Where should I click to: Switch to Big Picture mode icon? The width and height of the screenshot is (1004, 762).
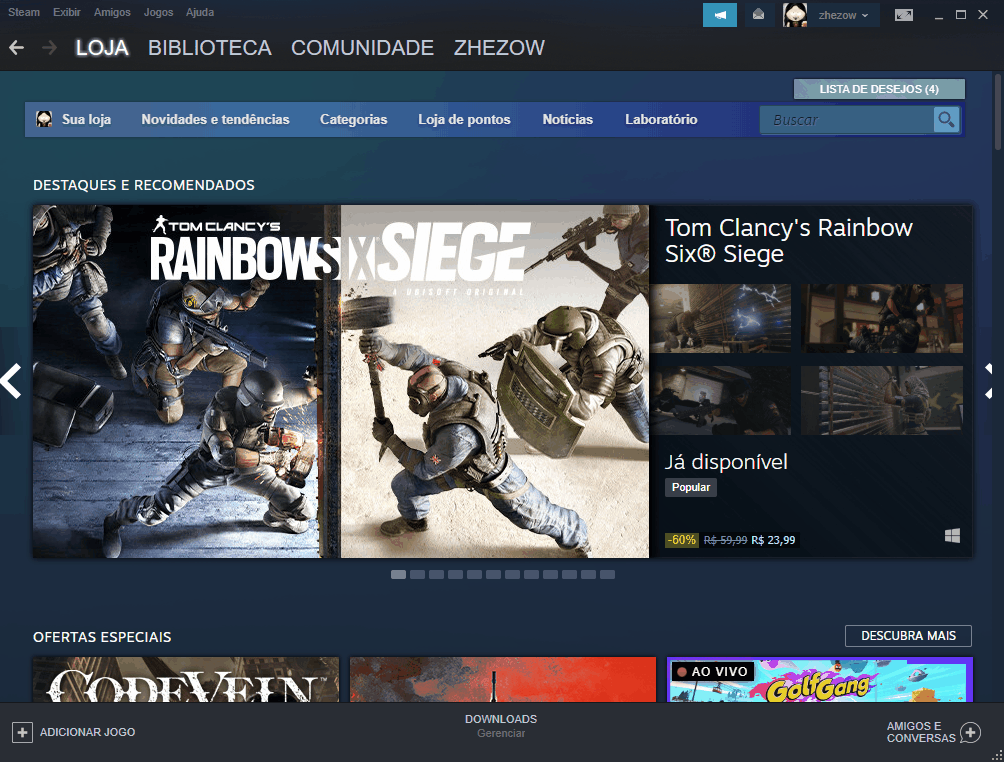(x=904, y=15)
